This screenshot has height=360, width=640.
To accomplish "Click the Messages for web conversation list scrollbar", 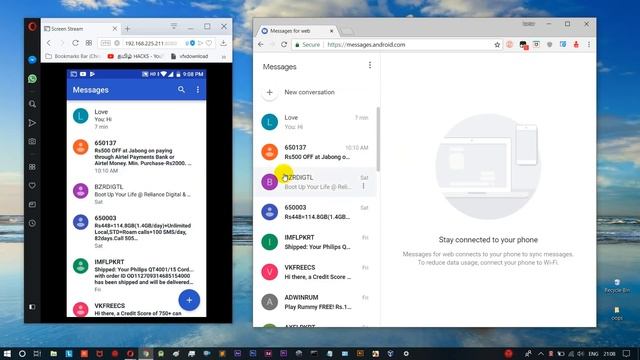I will [x=378, y=139].
